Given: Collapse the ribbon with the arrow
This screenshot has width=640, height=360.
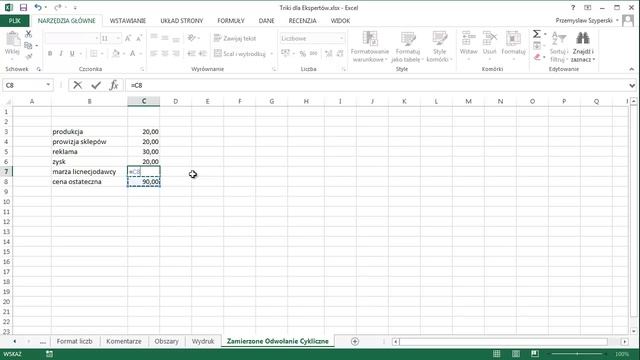Looking at the screenshot, I should coord(631,69).
